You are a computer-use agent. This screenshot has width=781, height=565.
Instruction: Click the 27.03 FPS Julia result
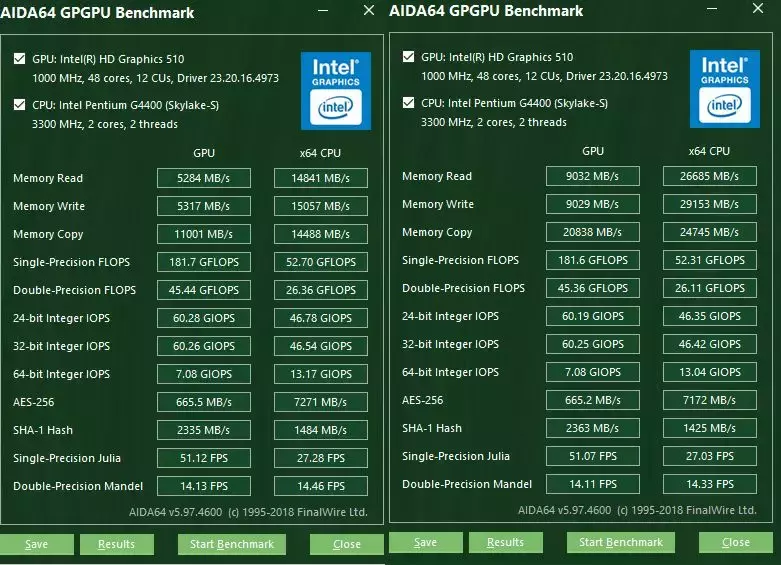click(710, 456)
